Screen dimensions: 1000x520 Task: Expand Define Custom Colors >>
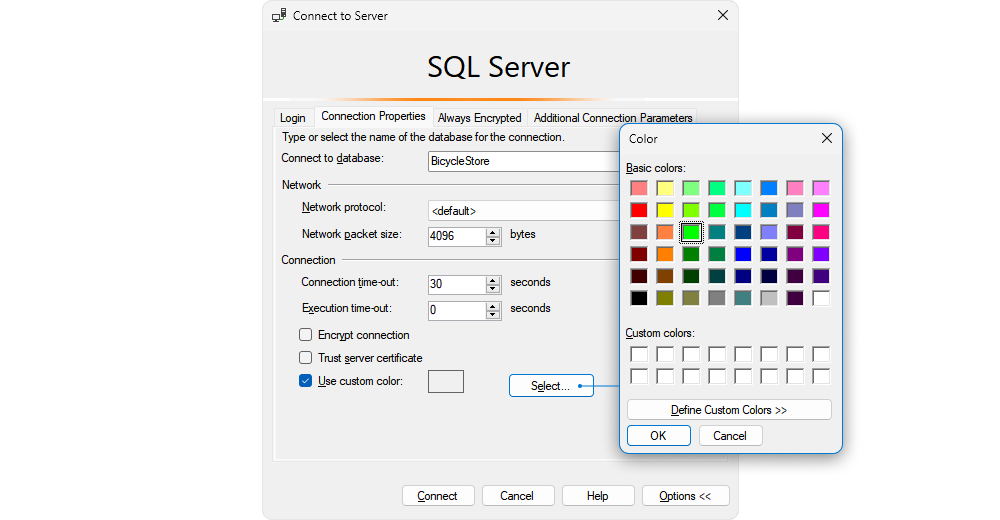point(729,410)
